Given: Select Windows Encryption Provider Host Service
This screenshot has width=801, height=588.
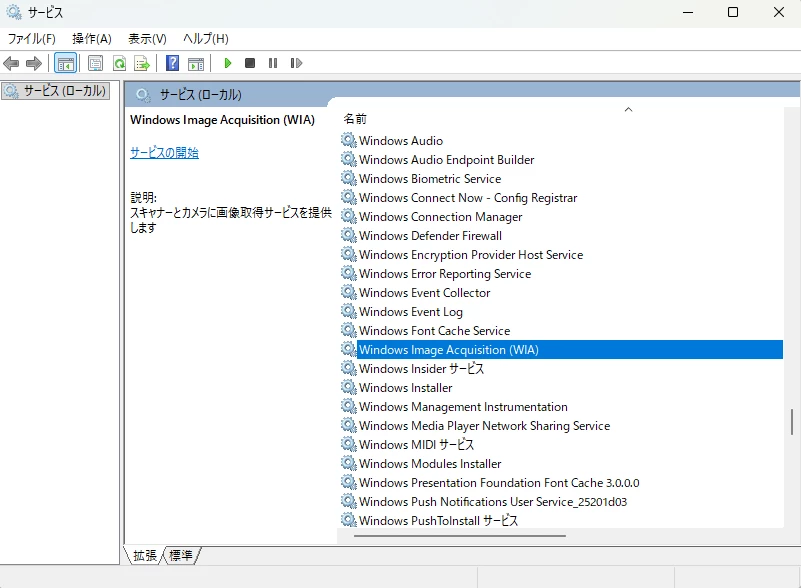Looking at the screenshot, I should click(471, 255).
